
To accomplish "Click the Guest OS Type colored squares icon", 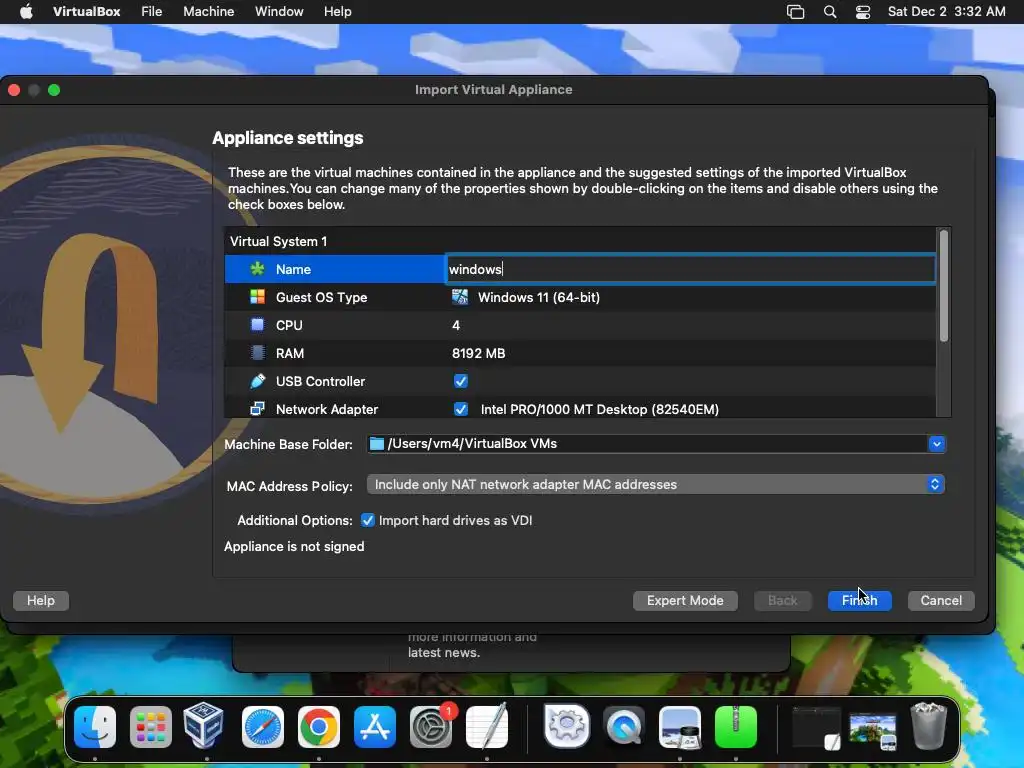I will [257, 297].
